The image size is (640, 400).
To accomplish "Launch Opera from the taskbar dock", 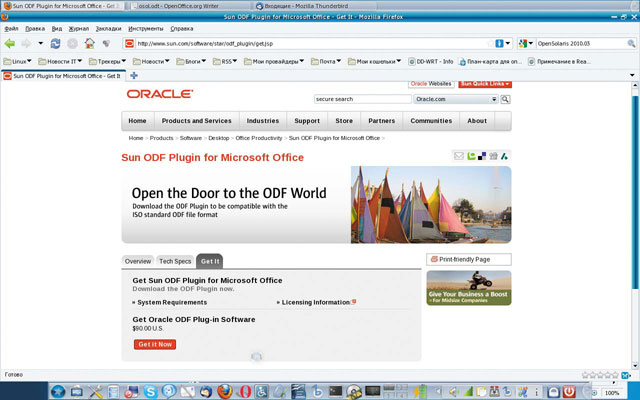I will click(245, 392).
